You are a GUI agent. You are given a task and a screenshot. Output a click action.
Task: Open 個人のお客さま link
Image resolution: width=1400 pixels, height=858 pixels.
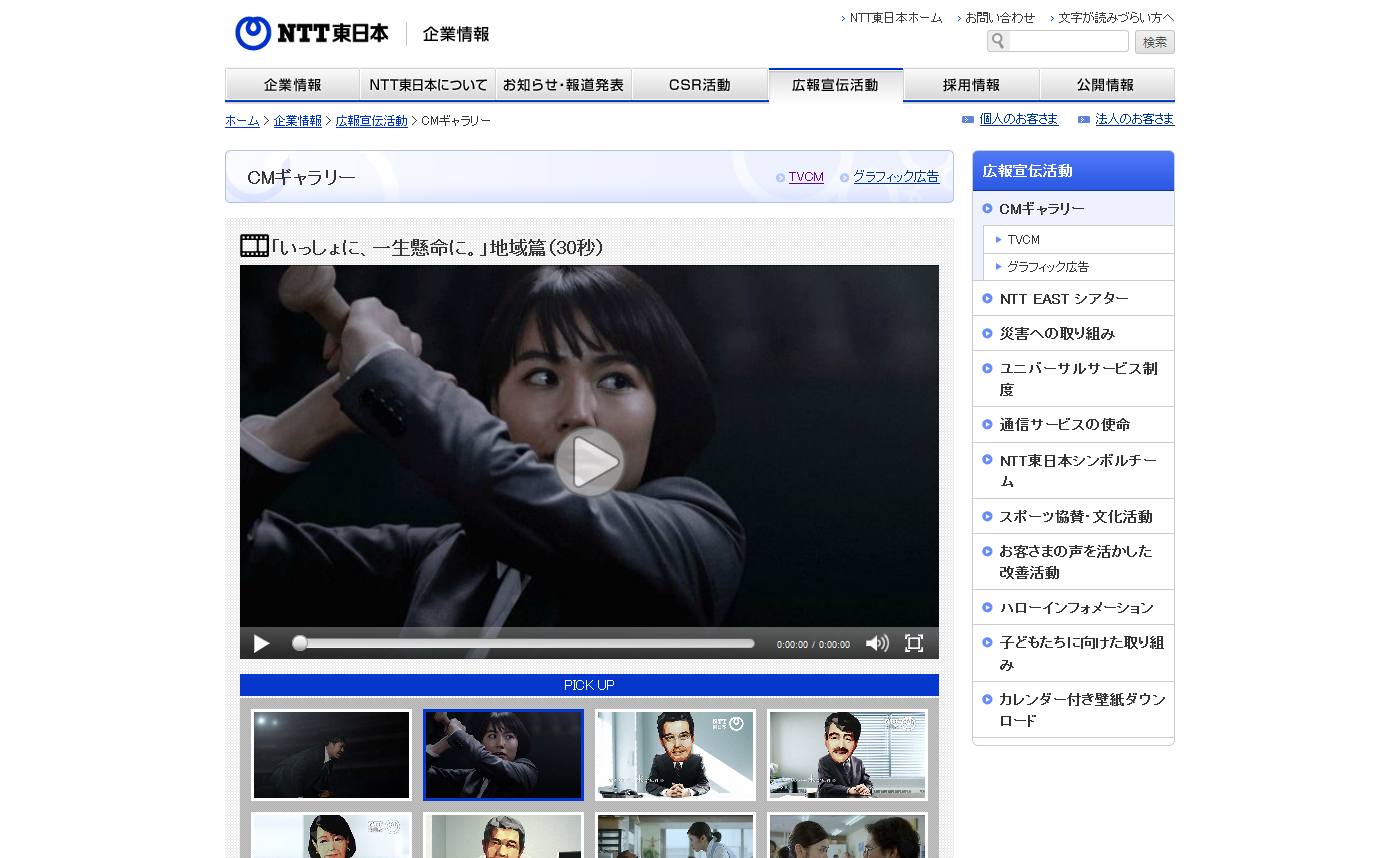(1018, 119)
